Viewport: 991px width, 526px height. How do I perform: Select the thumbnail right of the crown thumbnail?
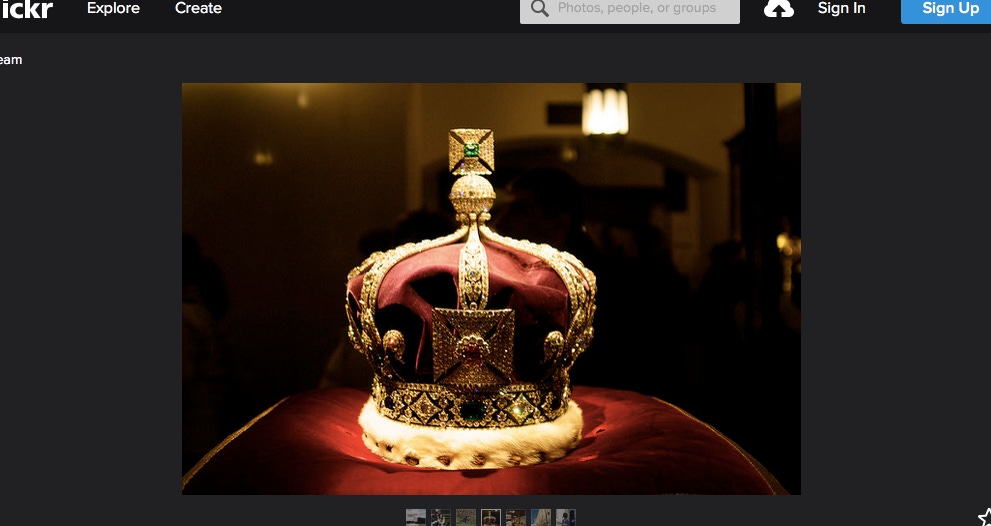coord(516,518)
